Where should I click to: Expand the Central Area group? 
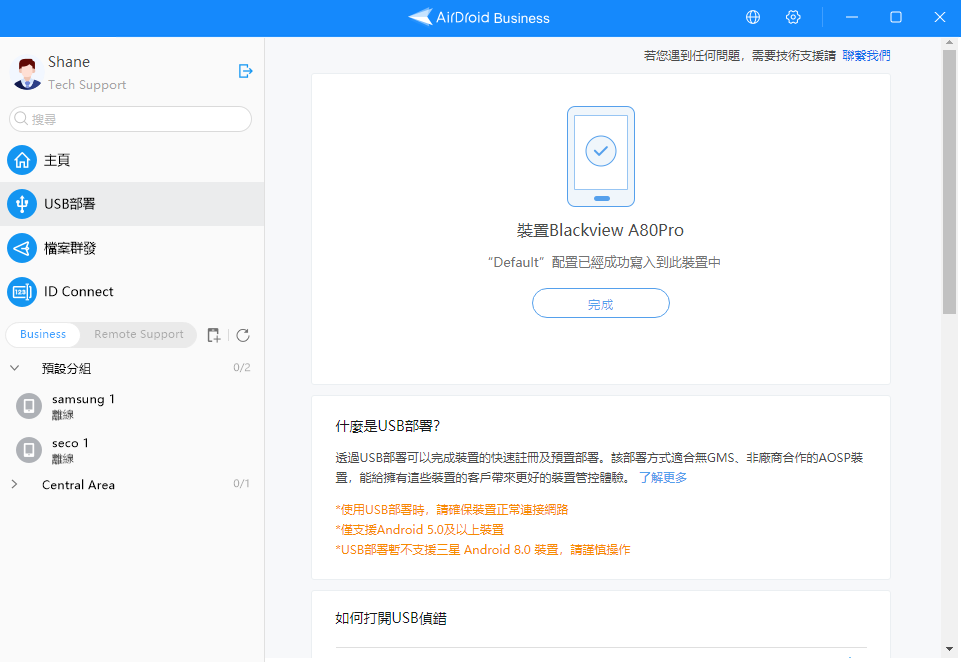tap(15, 484)
